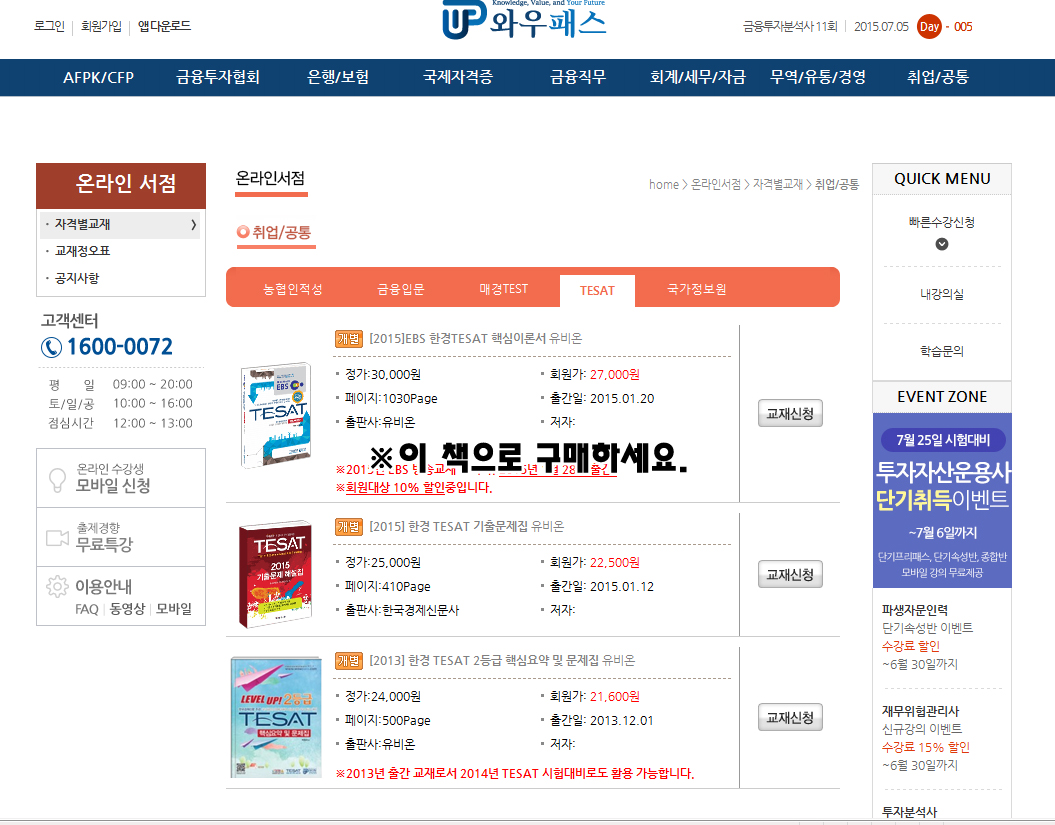Image resolution: width=1055 pixels, height=825 pixels.
Task: Expand the 빠른수강신청 down arrow
Action: pos(941,244)
